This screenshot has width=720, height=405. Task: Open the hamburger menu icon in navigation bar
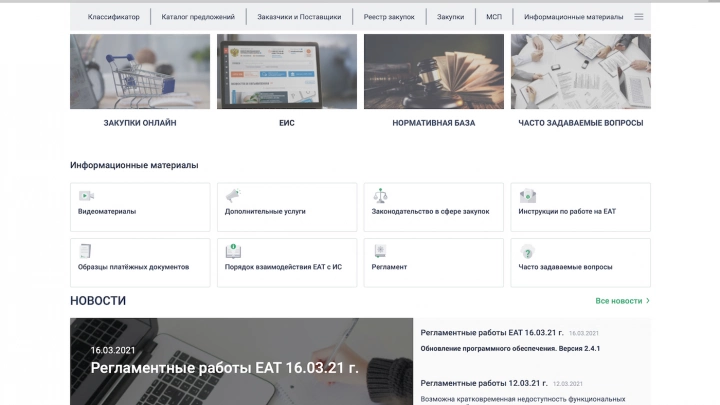[639, 17]
